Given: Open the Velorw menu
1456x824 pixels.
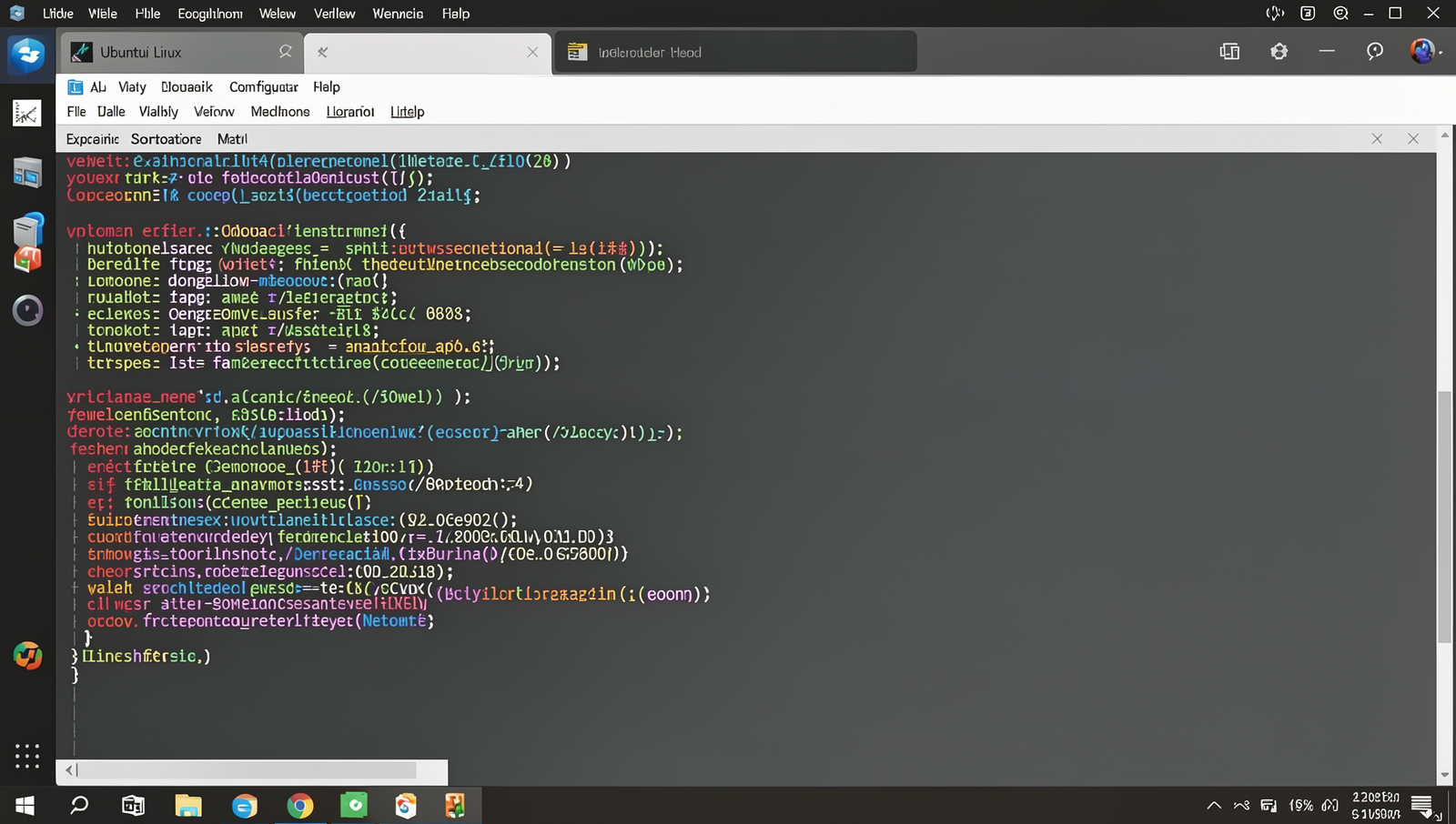Looking at the screenshot, I should [214, 112].
